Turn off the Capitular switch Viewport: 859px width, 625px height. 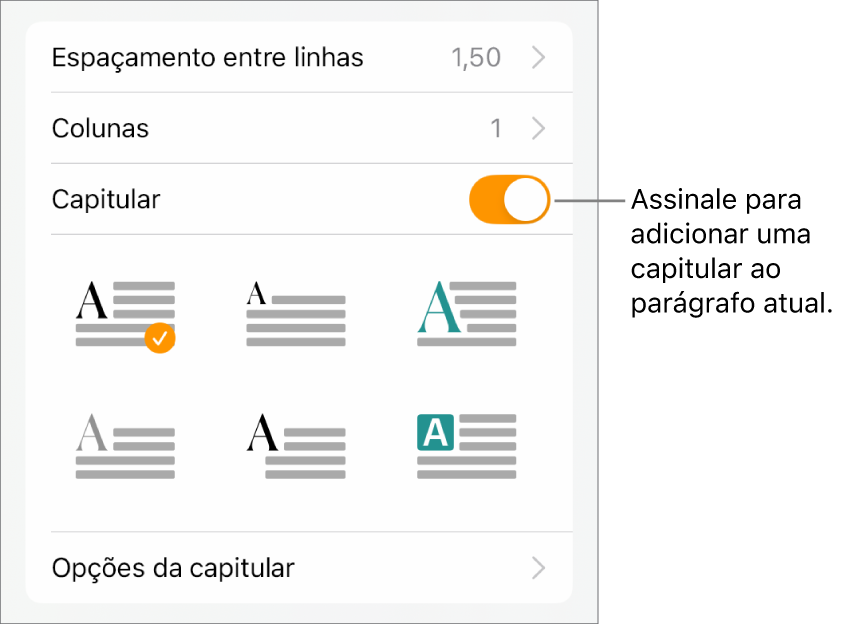click(x=509, y=199)
